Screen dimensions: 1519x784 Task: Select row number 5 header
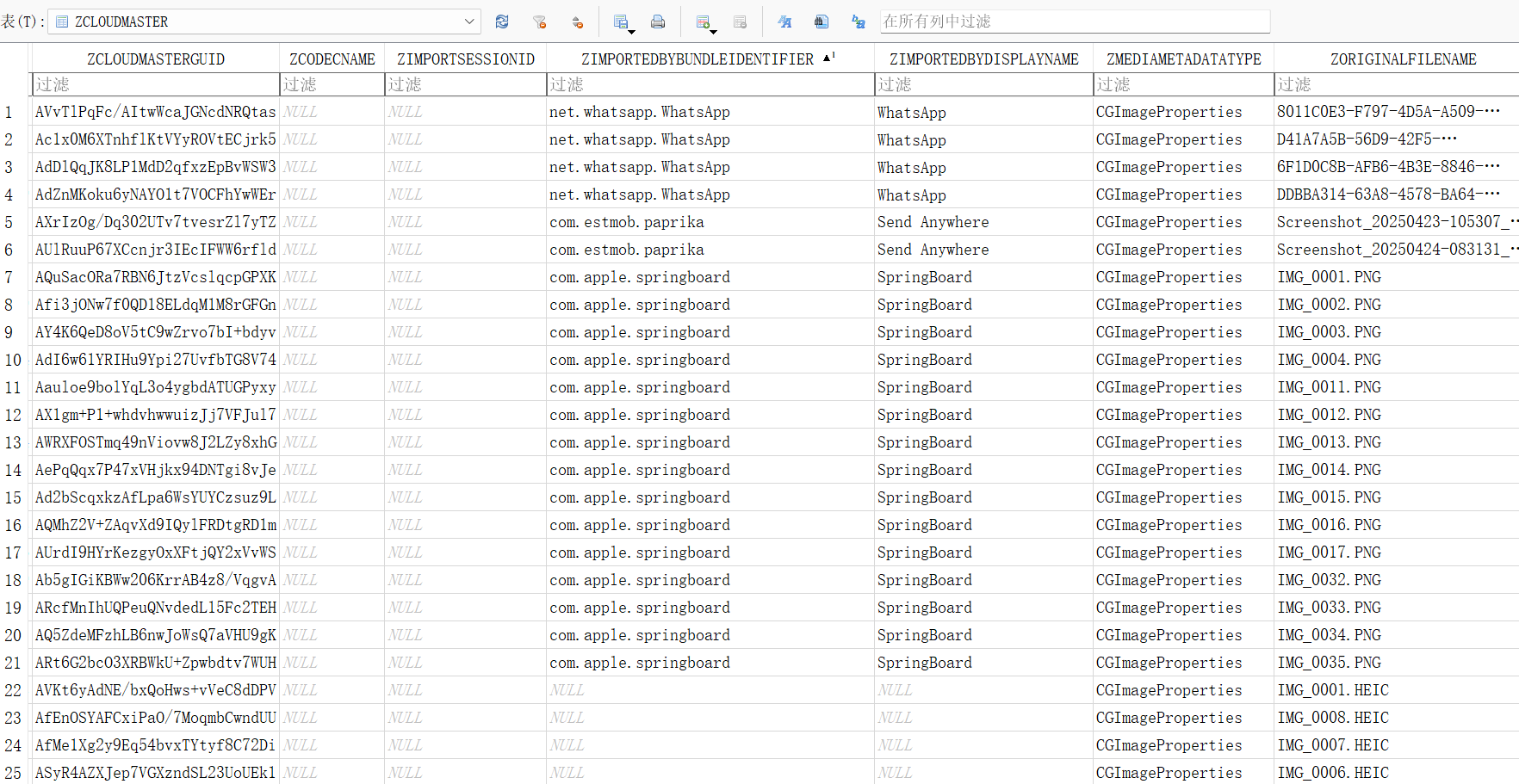[15, 222]
